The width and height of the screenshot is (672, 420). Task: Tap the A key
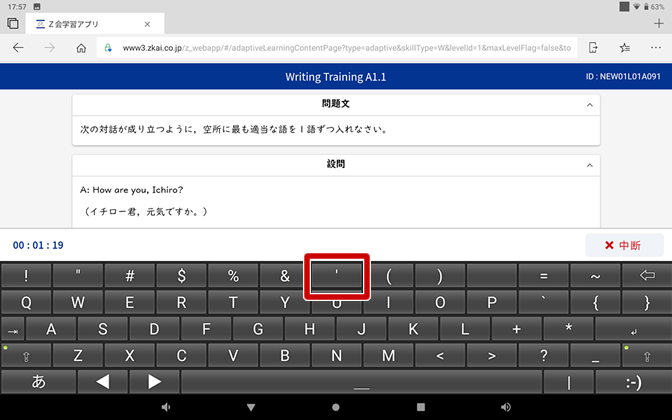tap(51, 329)
